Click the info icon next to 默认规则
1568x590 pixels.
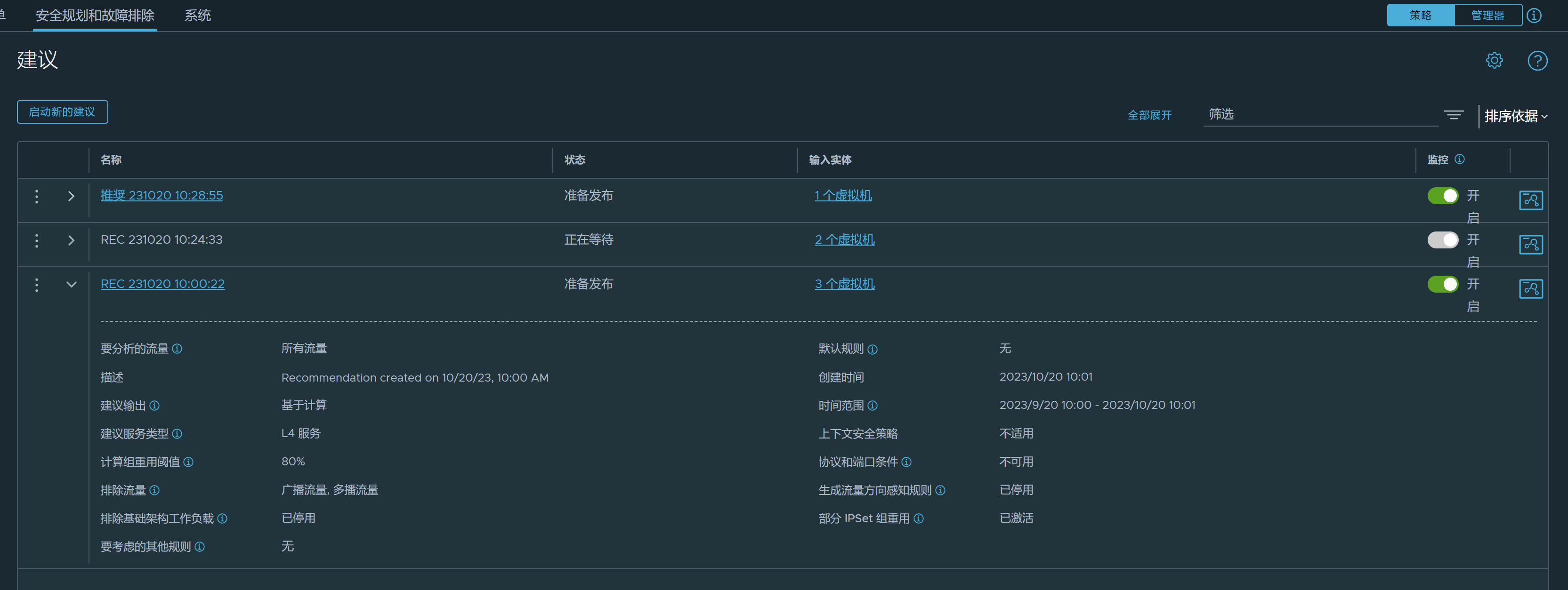(x=872, y=349)
